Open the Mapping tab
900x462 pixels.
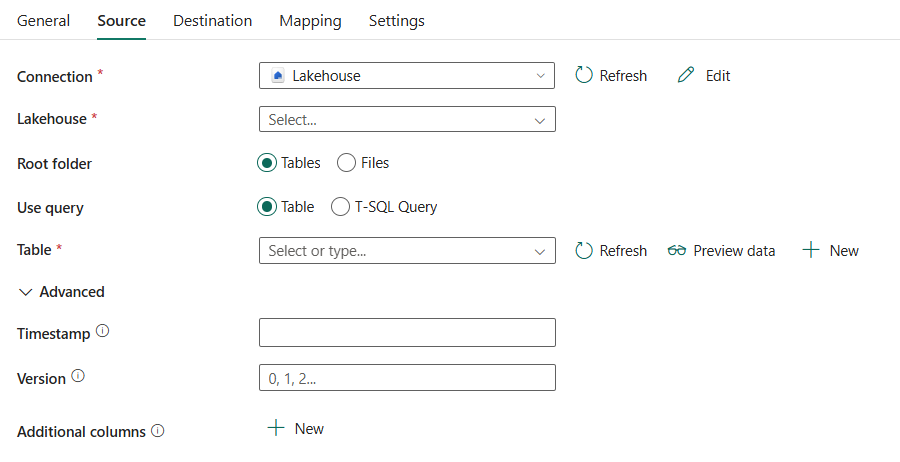tap(310, 21)
